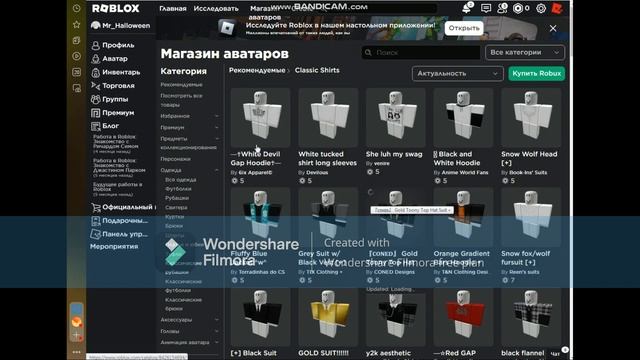640x360 pixels.
Task: Open the 'Актуальность' sort dropdown
Action: pos(458,73)
